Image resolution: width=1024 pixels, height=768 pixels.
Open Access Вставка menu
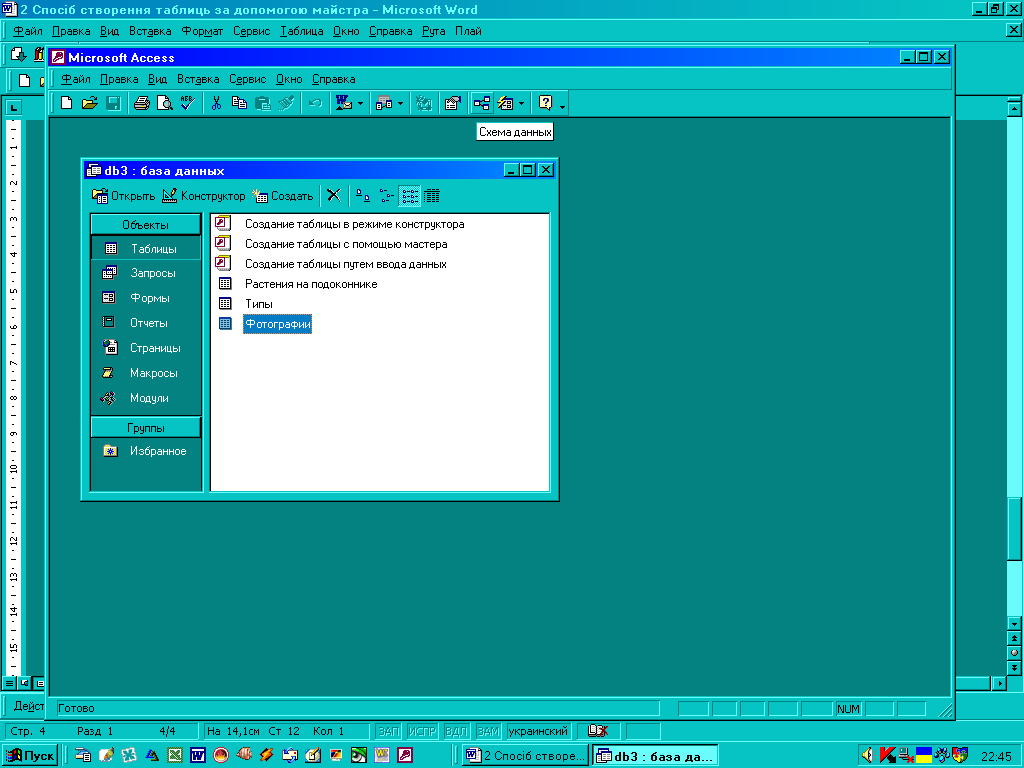click(x=198, y=79)
